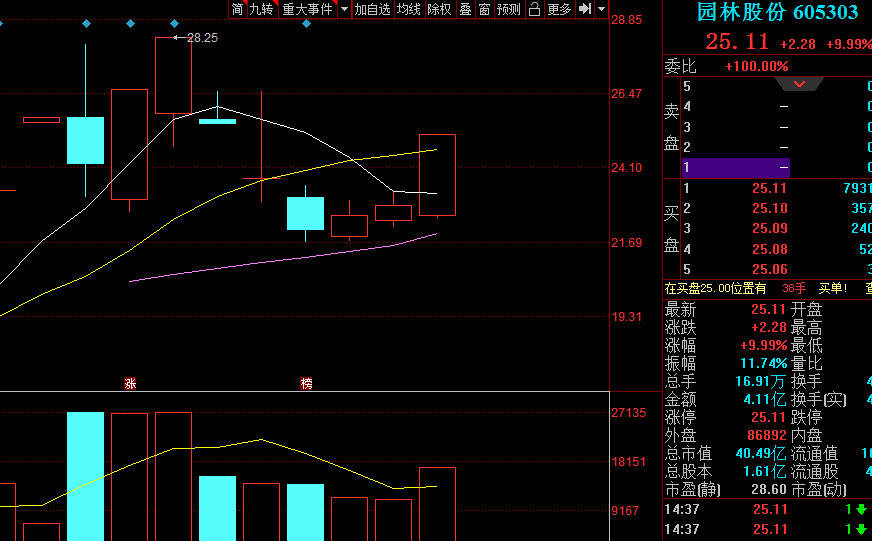
Task: Collapse sell orders with the red chevron
Action: [x=799, y=84]
